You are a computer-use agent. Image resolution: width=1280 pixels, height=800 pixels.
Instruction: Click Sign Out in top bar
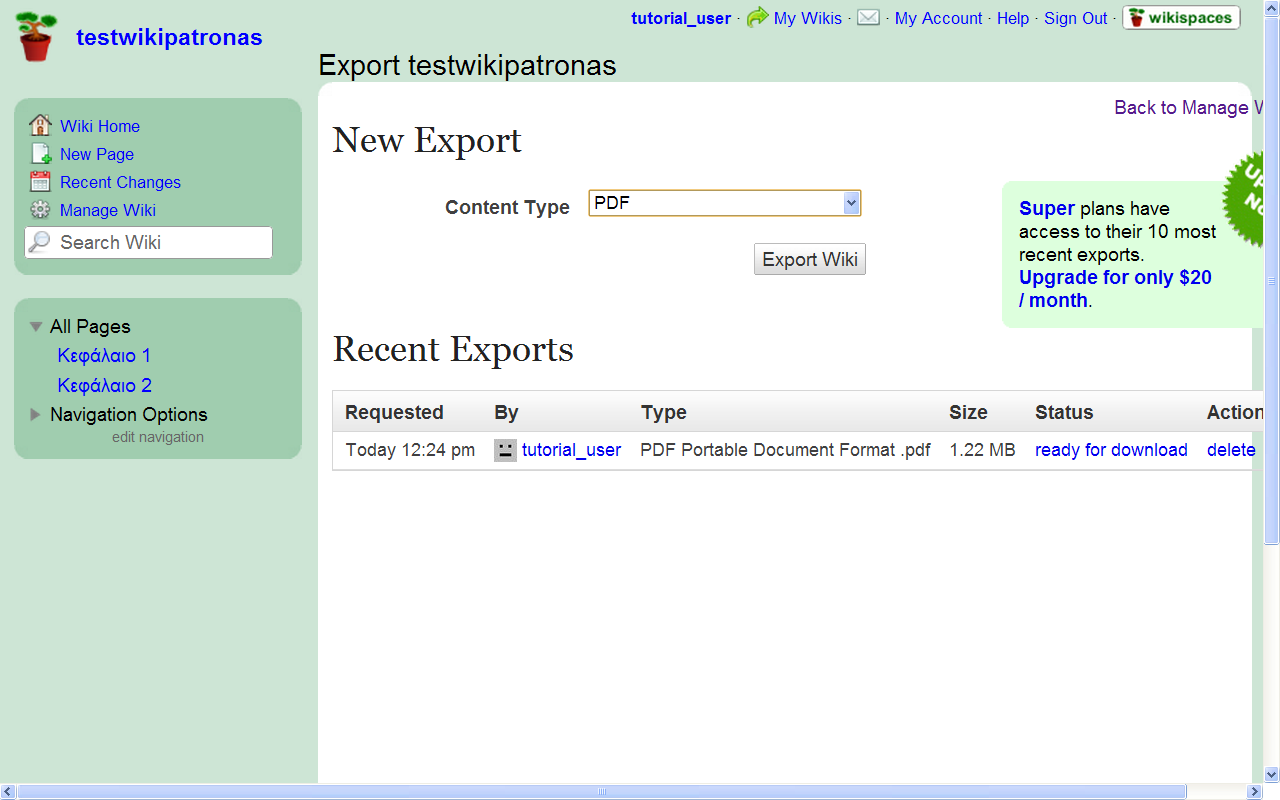[1076, 18]
